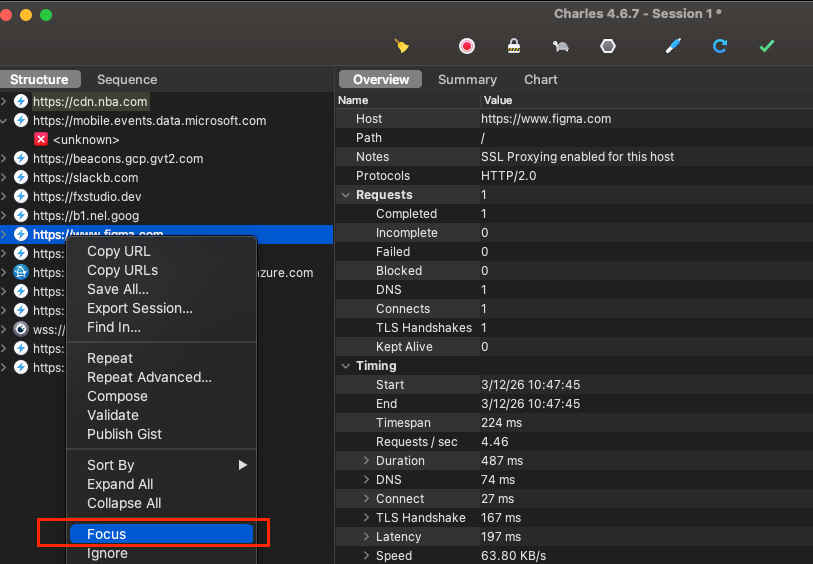Click the broom icon to clear session
This screenshot has width=813, height=564.
(x=402, y=46)
